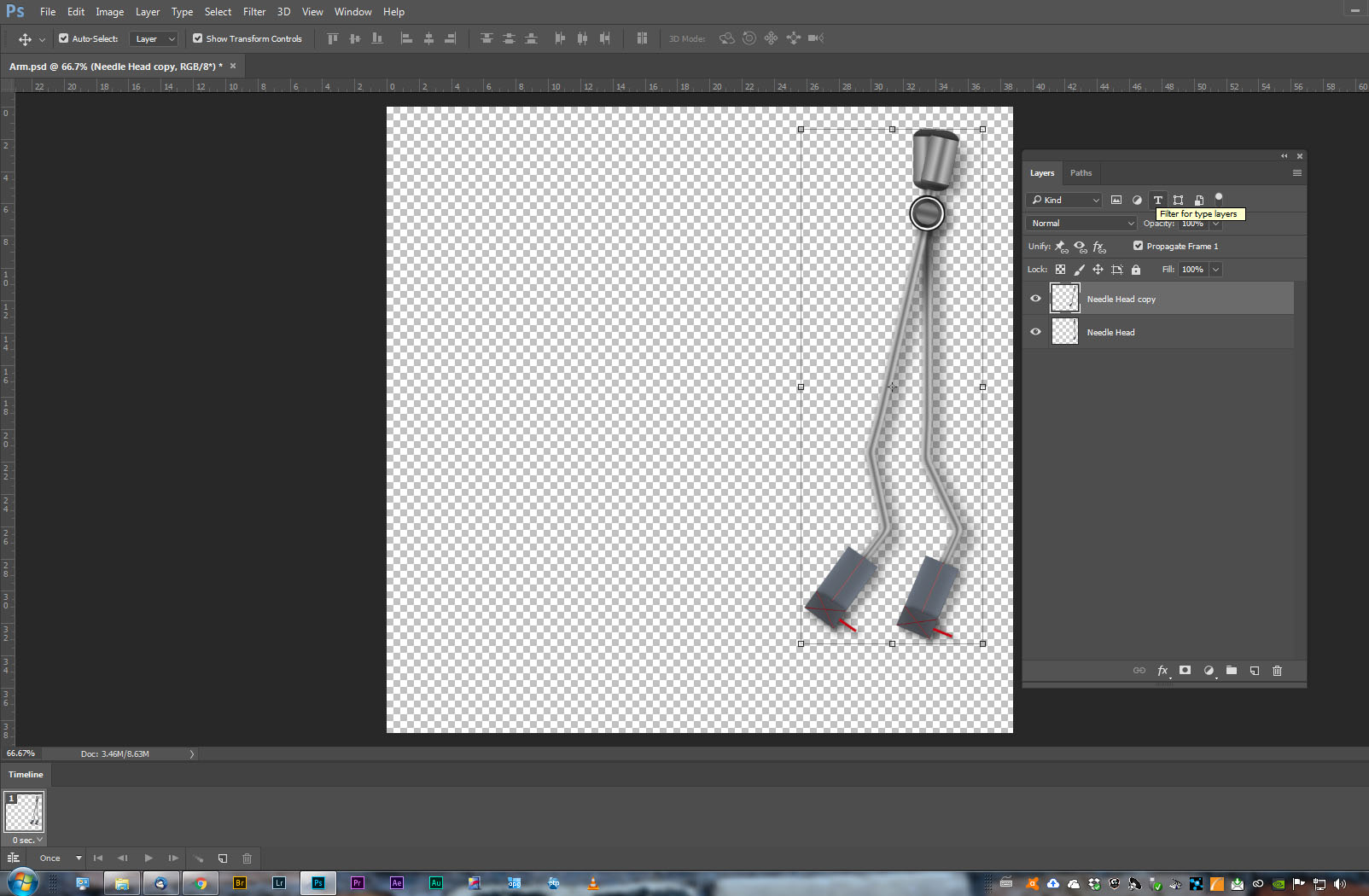Select the filter for adjustment layers icon
This screenshot has height=896, width=1369.
pyautogui.click(x=1137, y=200)
